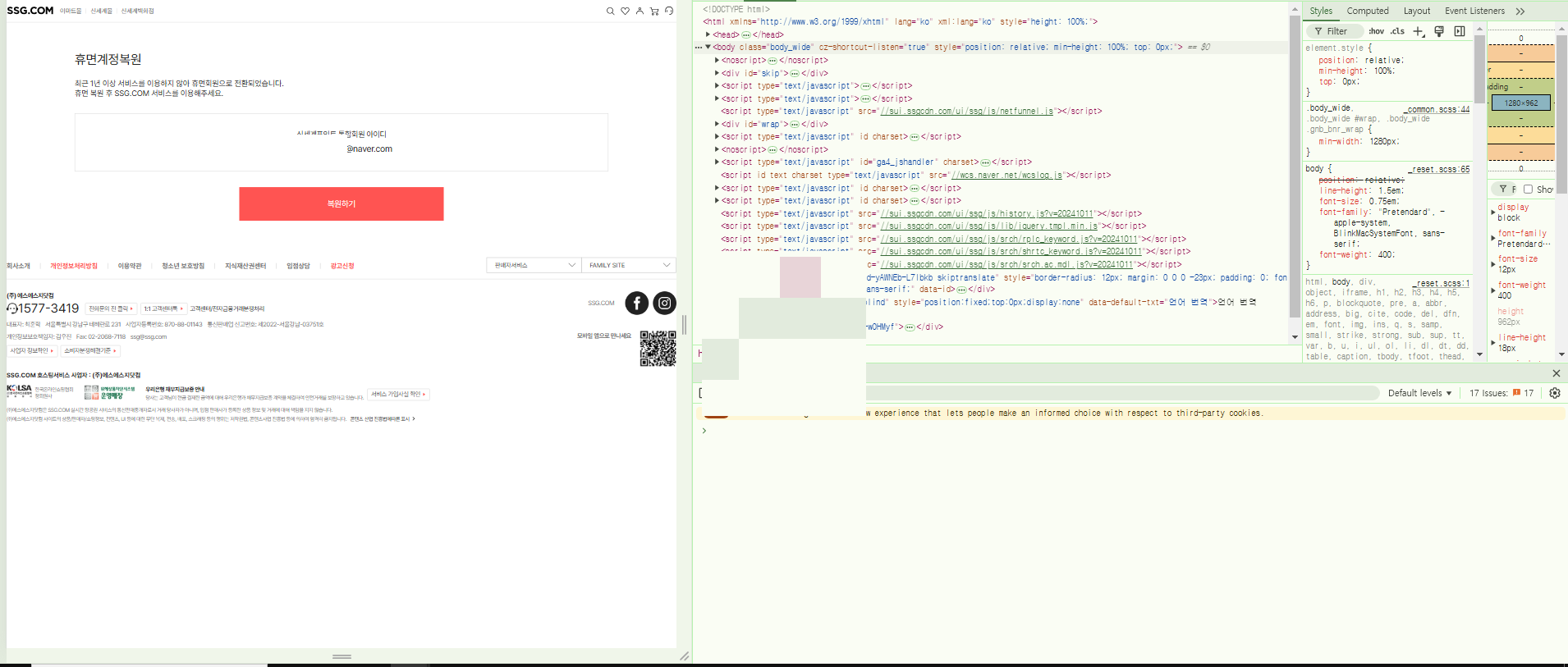Expand the div id="wrap" node
1568x667 pixels.
click(x=717, y=124)
